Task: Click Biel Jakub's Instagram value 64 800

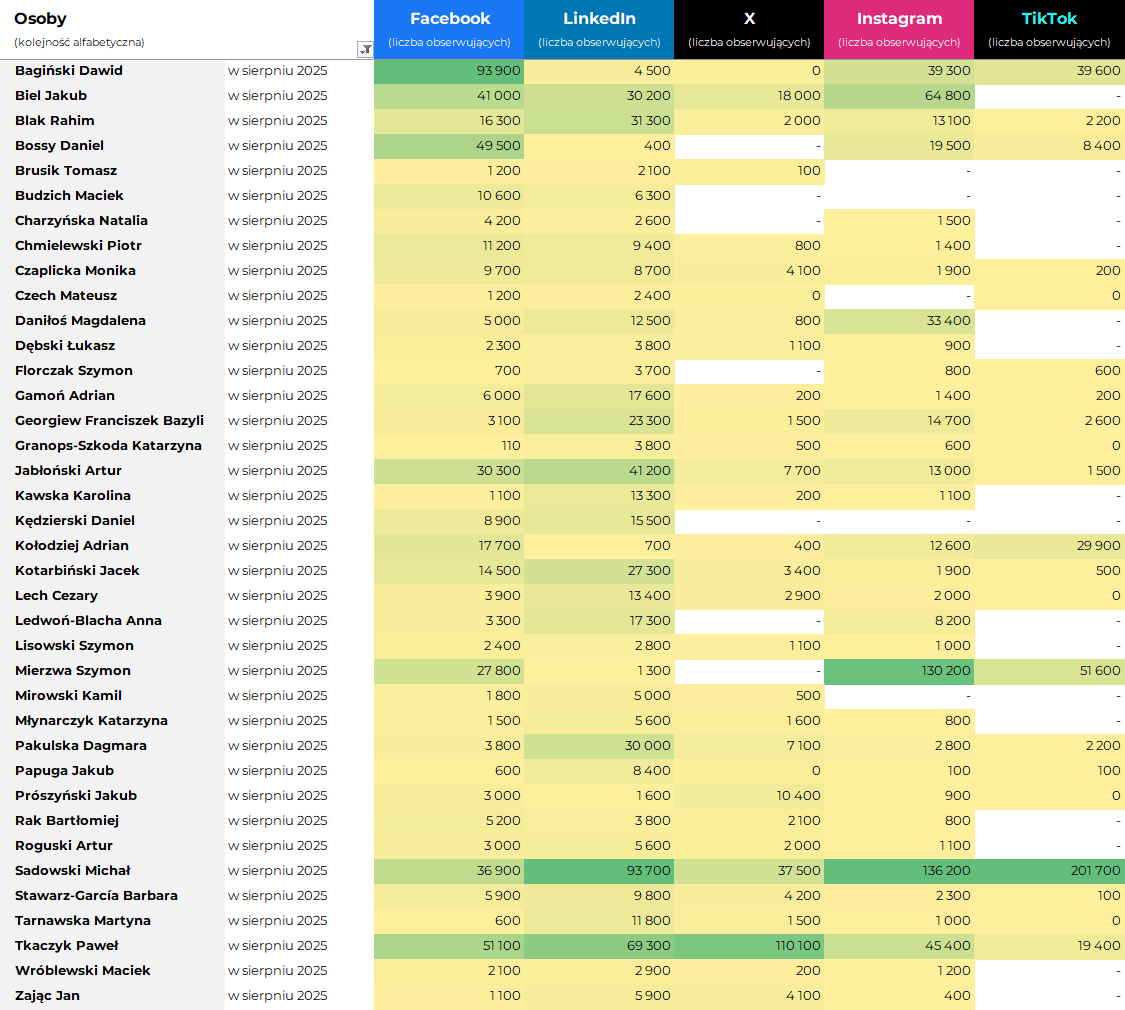Action: coord(944,96)
